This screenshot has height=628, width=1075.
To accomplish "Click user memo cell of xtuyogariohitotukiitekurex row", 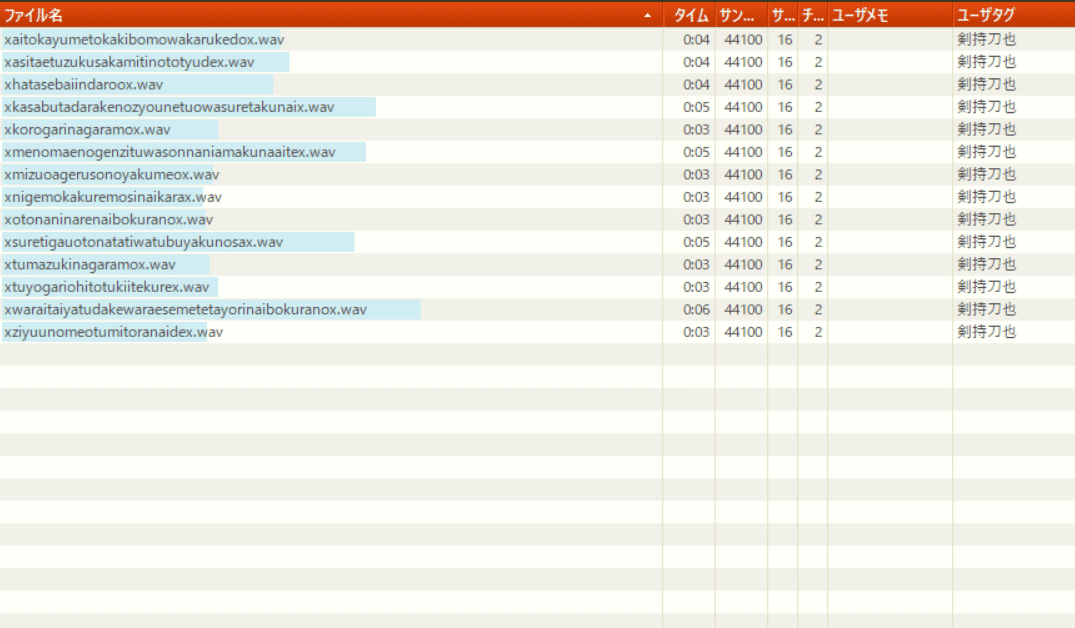I will pyautogui.click(x=890, y=287).
